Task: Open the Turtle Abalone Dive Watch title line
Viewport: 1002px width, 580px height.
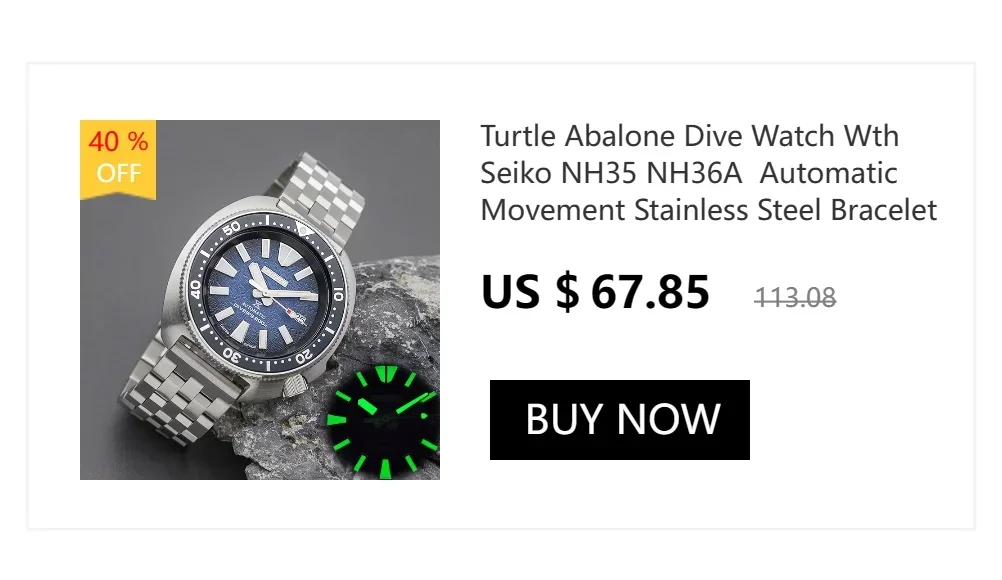Action: [690, 136]
